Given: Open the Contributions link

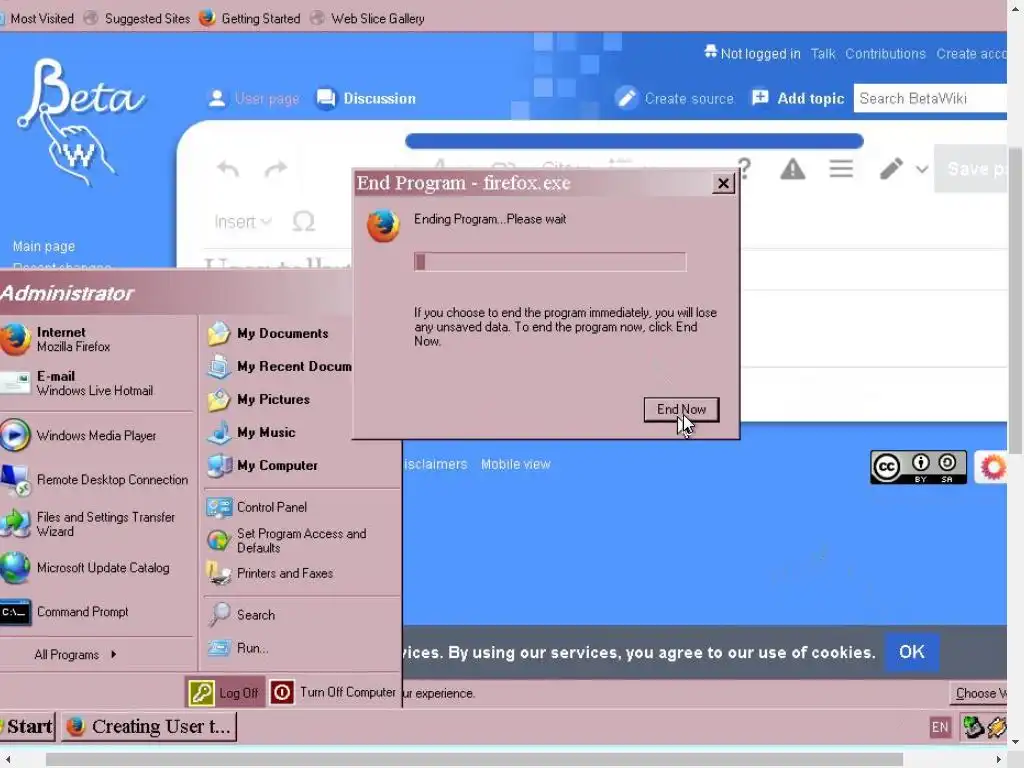Looking at the screenshot, I should tap(885, 54).
